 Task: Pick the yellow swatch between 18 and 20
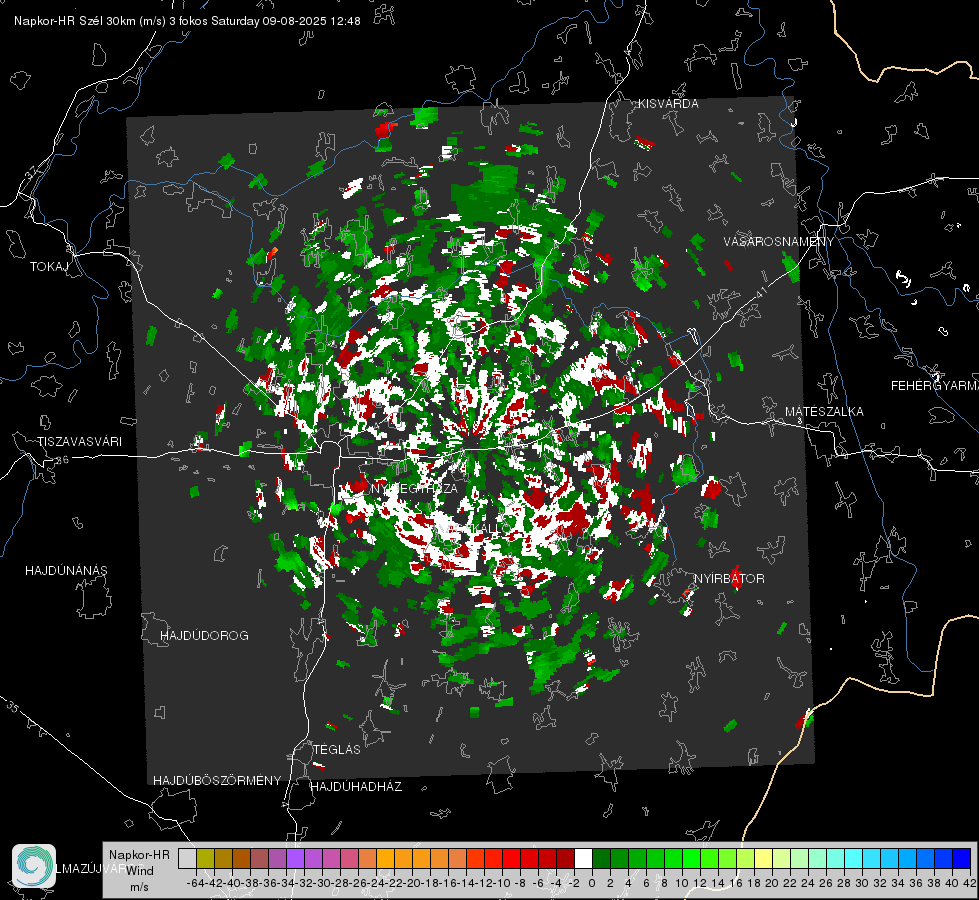tap(764, 858)
